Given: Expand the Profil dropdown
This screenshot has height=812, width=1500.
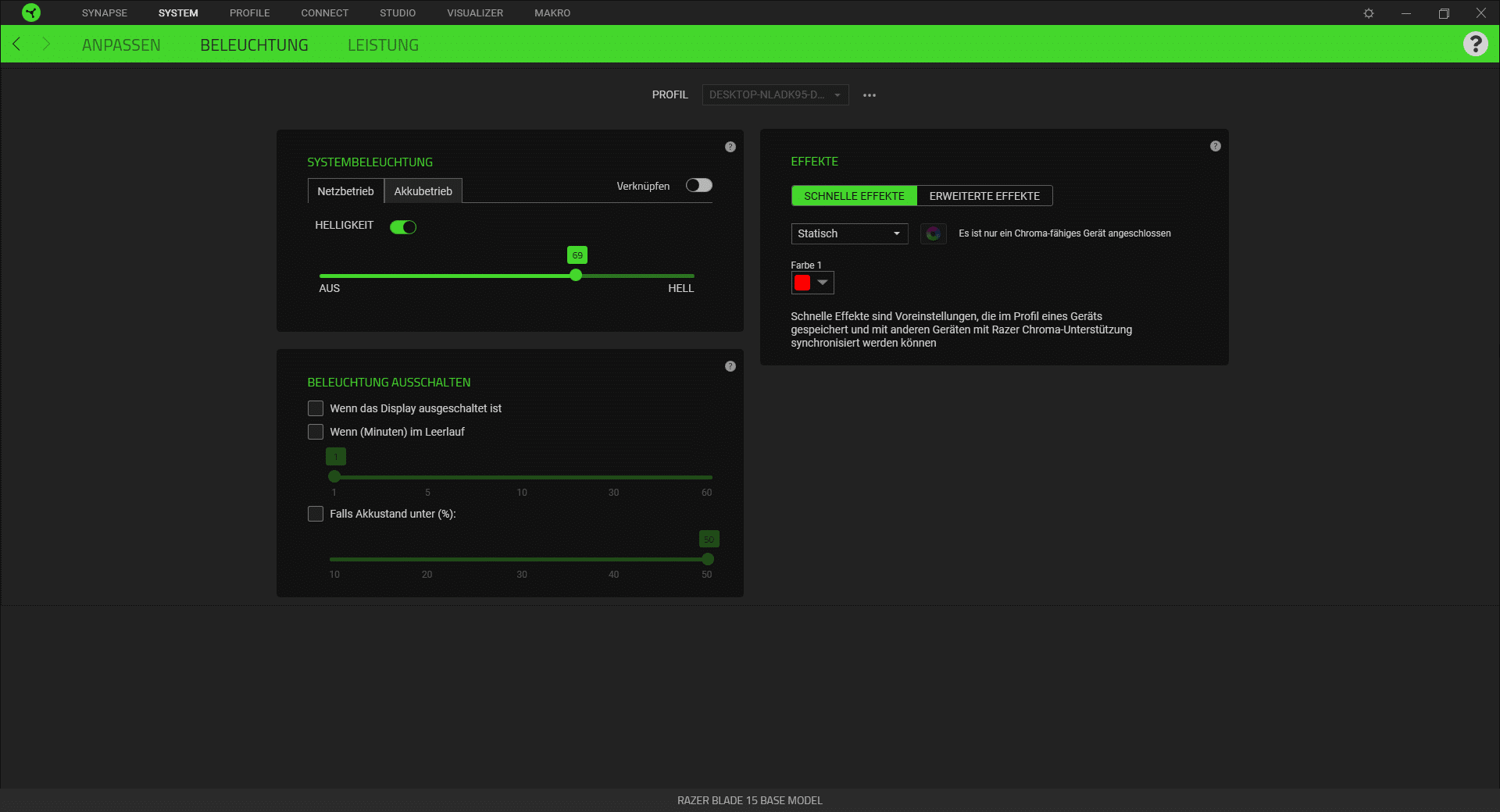Looking at the screenshot, I should (774, 95).
